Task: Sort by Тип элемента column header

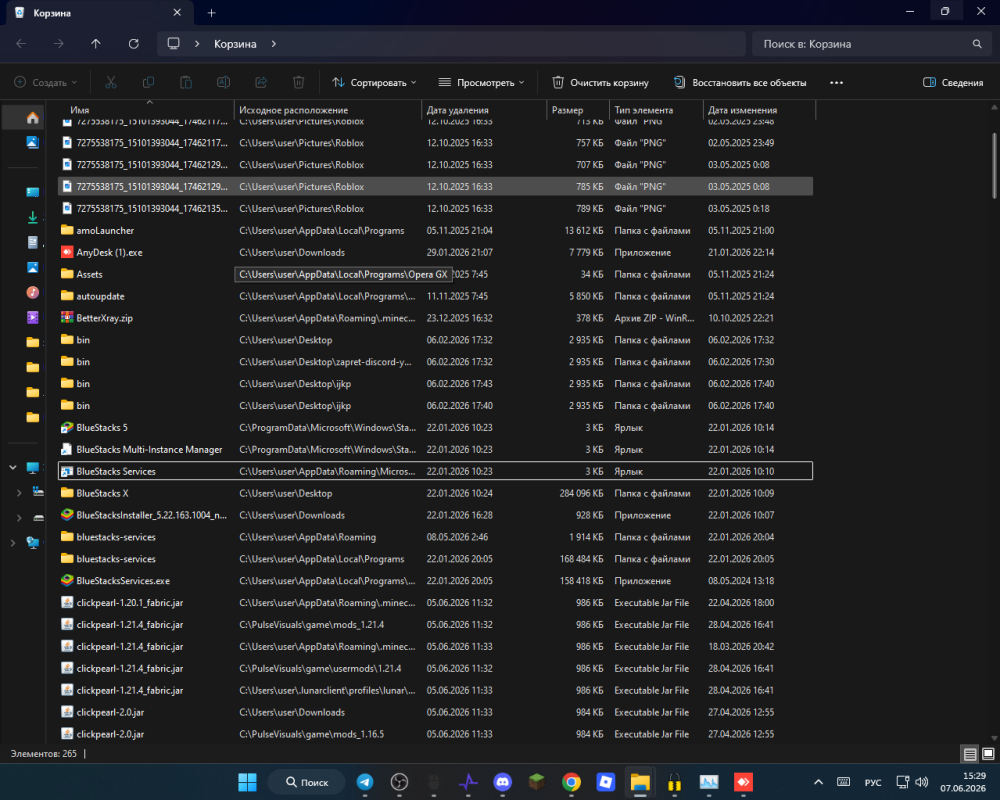Action: (656, 110)
